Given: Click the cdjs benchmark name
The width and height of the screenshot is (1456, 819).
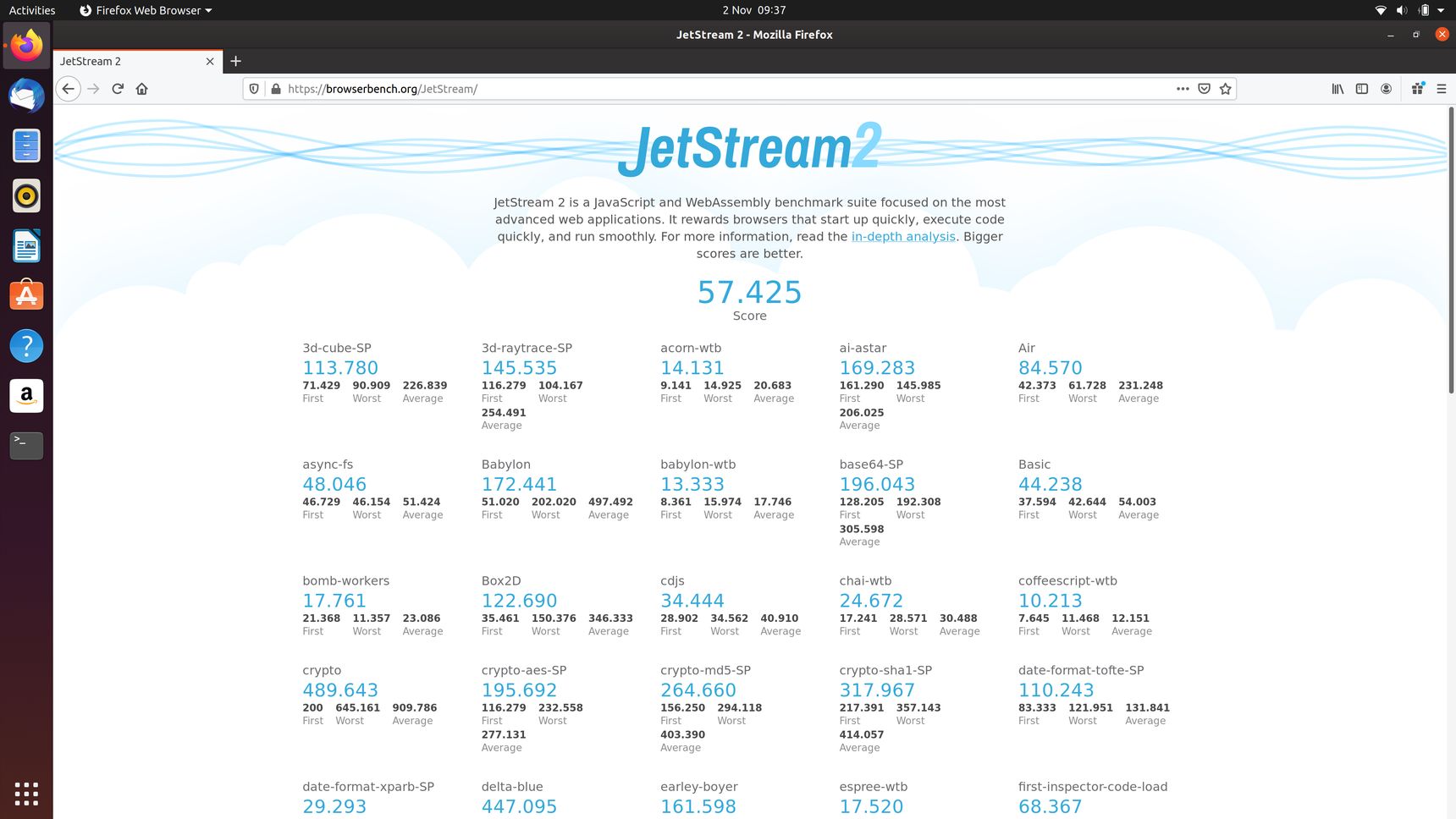Looking at the screenshot, I should [672, 581].
